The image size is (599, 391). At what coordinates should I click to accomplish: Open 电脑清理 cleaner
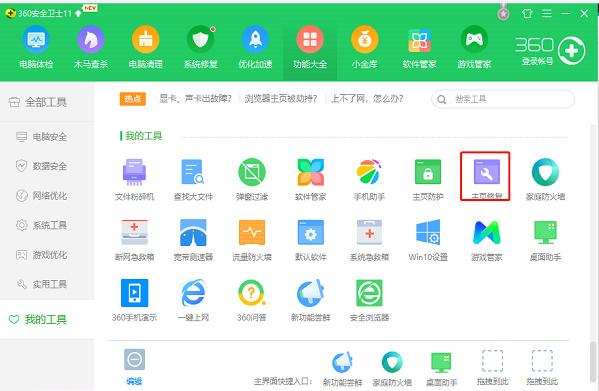[x=146, y=47]
